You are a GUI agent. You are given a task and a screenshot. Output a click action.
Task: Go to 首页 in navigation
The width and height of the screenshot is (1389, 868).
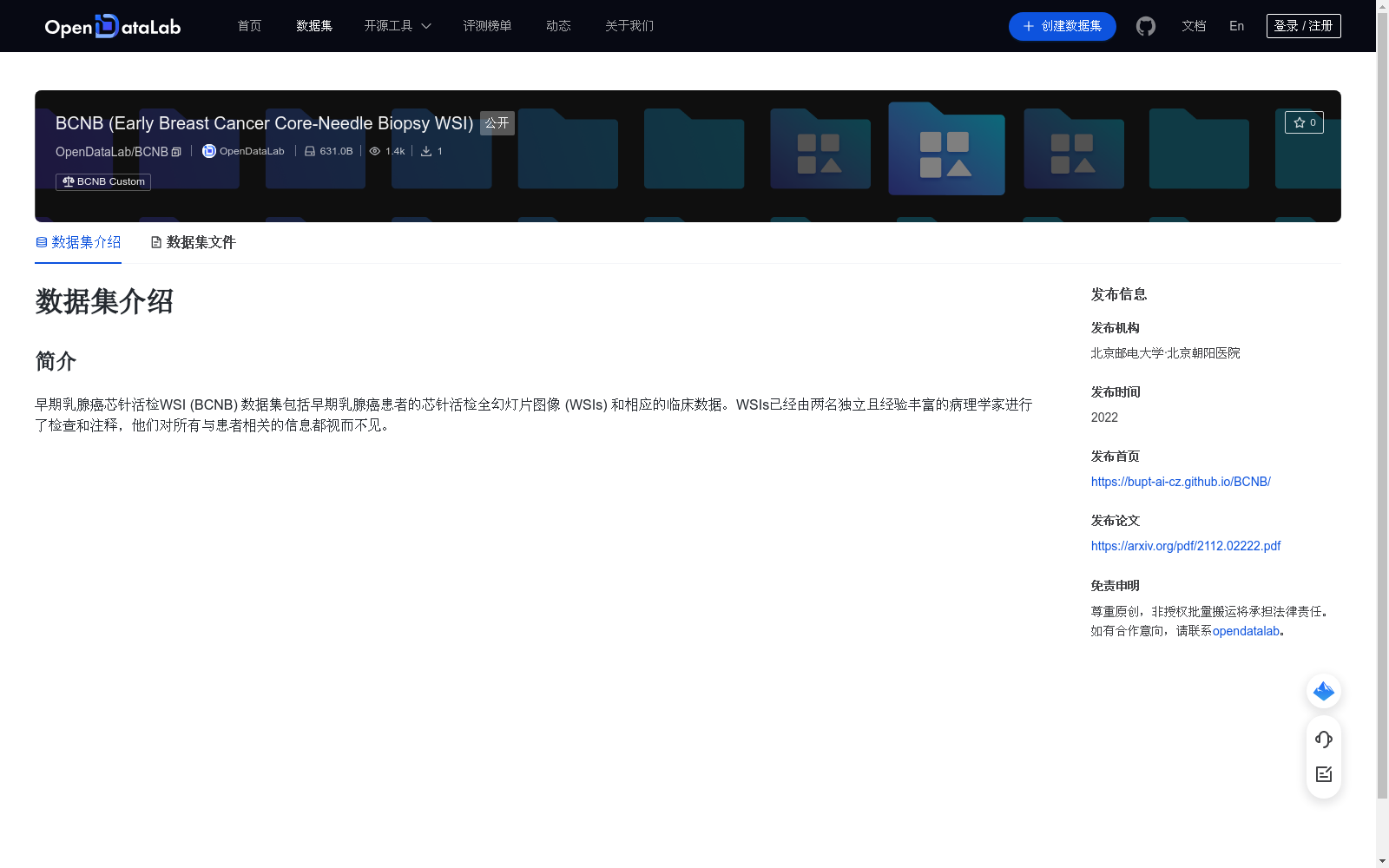tap(249, 26)
